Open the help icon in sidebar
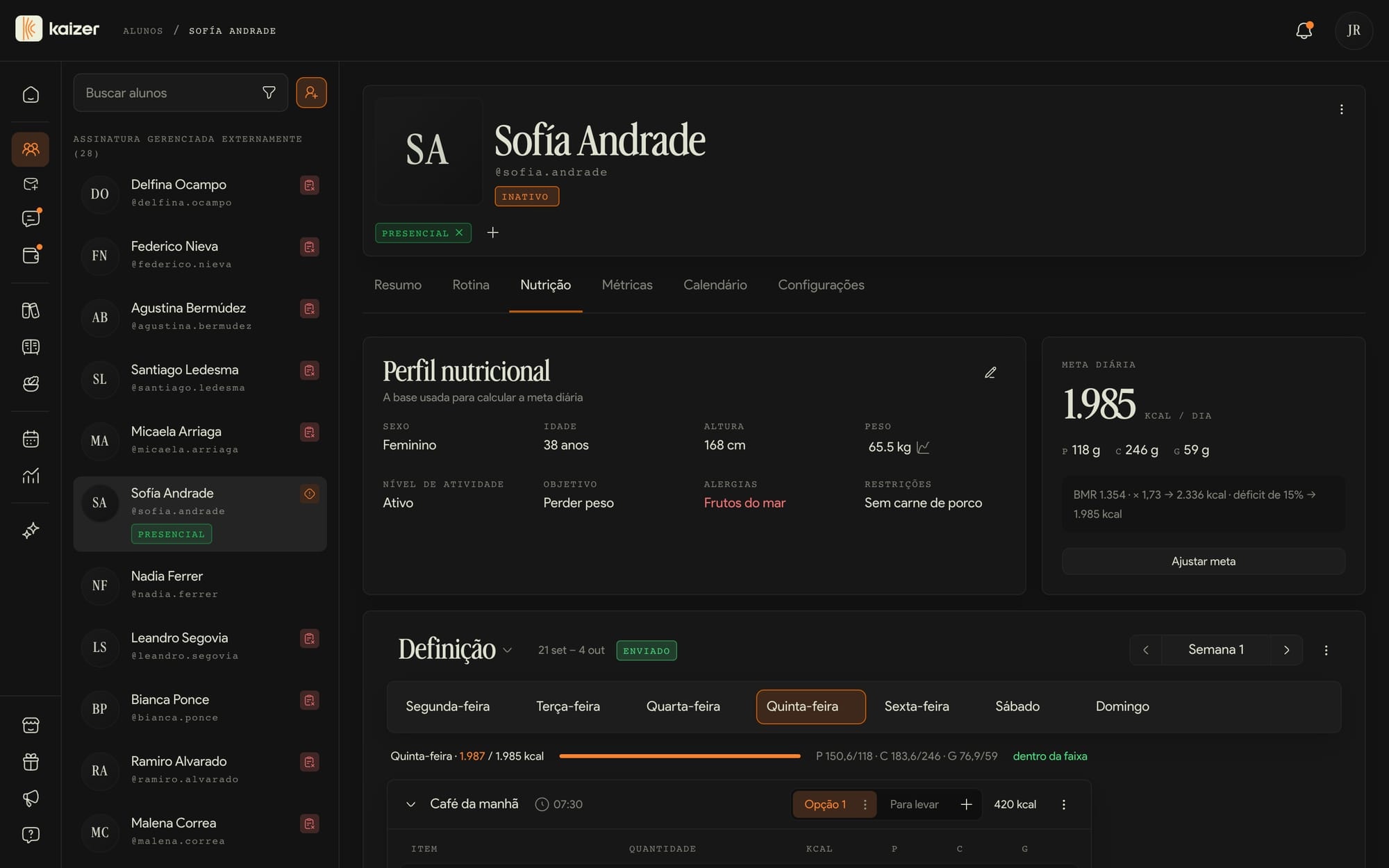1389x868 pixels. 31,835
